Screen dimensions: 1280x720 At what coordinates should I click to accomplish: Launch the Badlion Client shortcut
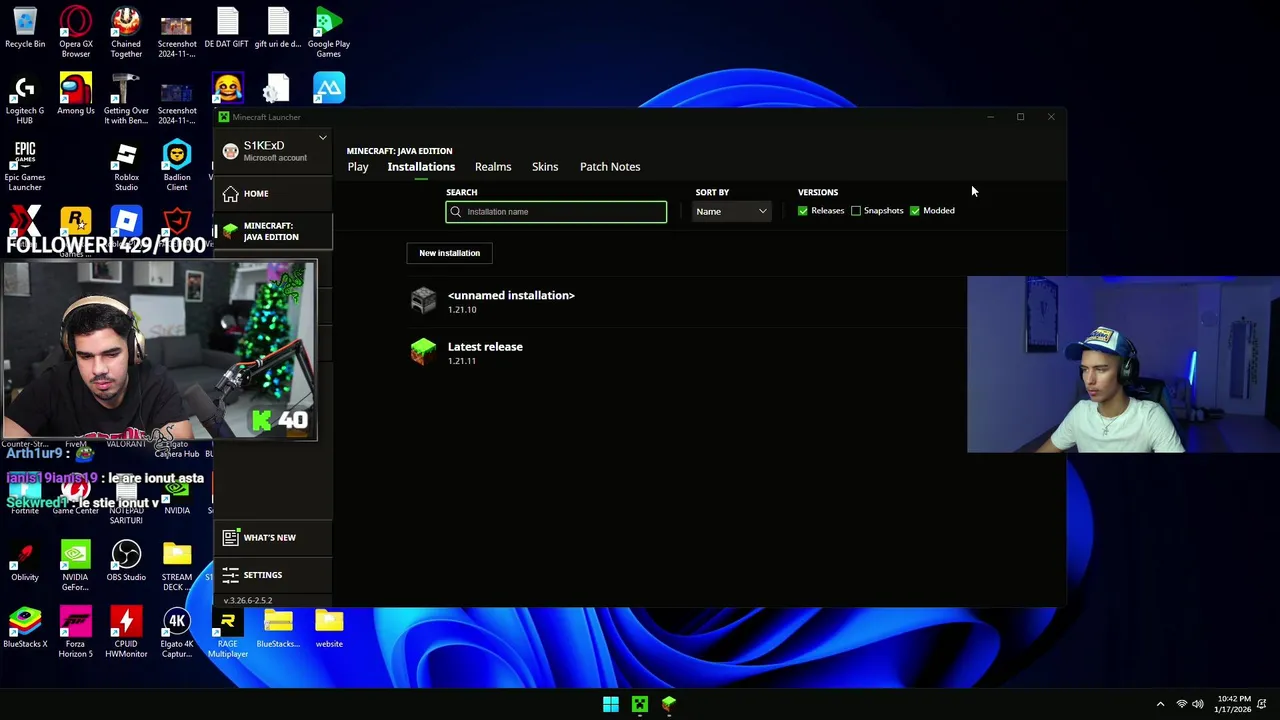(x=177, y=165)
